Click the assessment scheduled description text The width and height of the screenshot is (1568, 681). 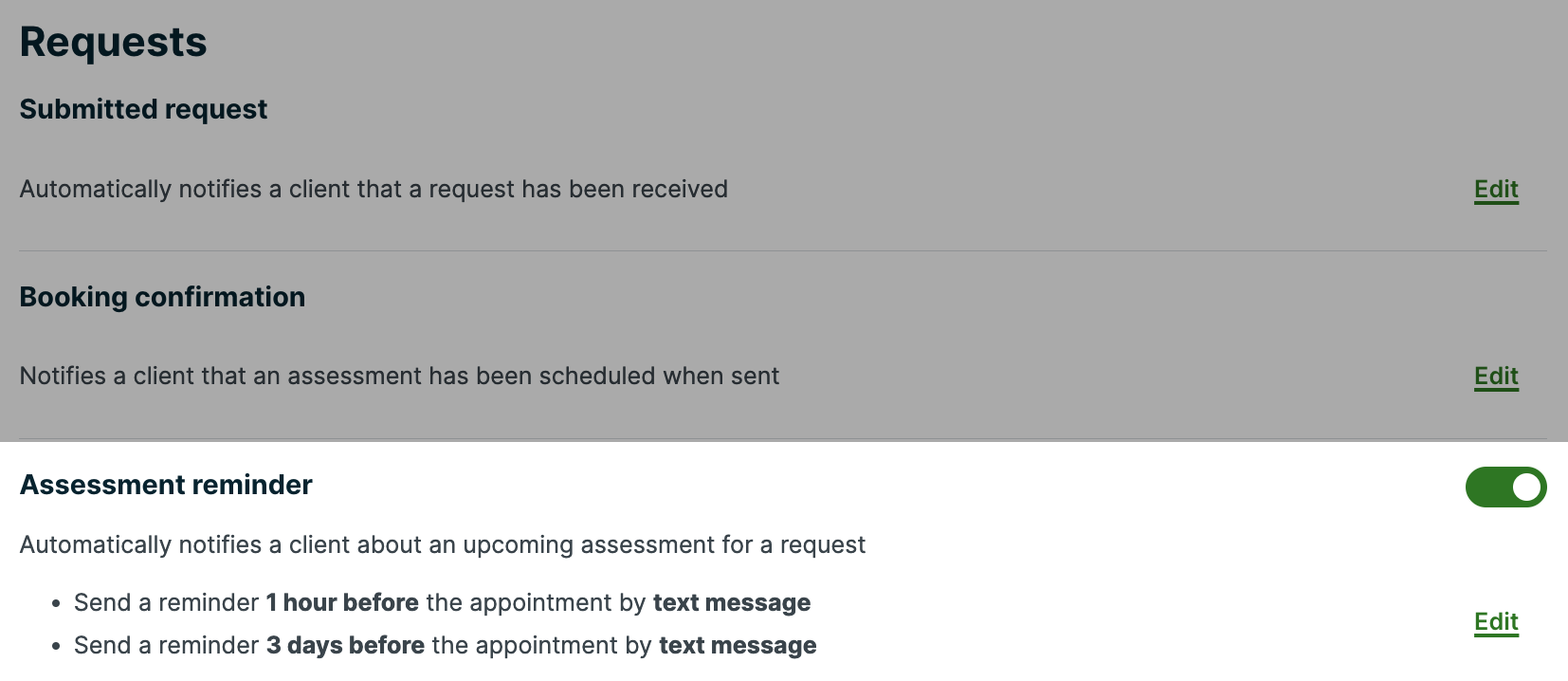click(x=399, y=376)
